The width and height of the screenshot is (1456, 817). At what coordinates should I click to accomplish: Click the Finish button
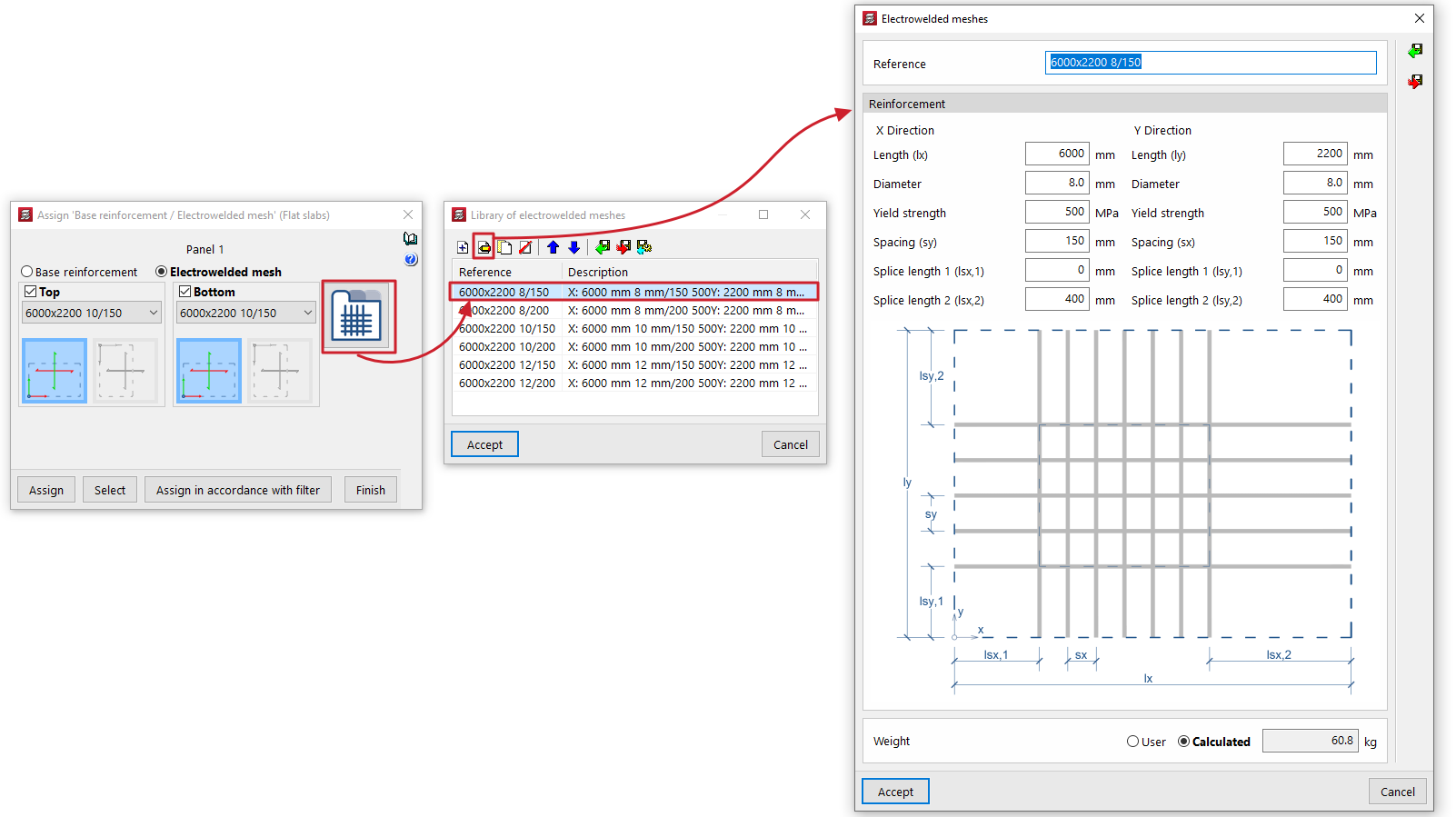[371, 490]
